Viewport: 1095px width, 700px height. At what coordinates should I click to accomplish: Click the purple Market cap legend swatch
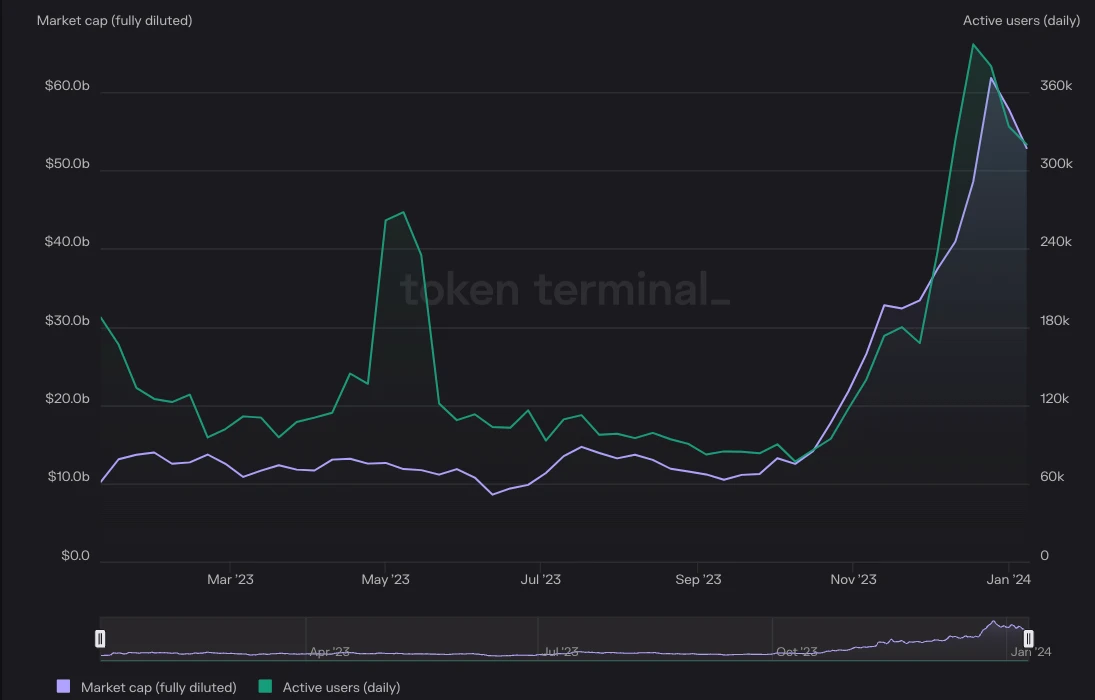tap(64, 687)
